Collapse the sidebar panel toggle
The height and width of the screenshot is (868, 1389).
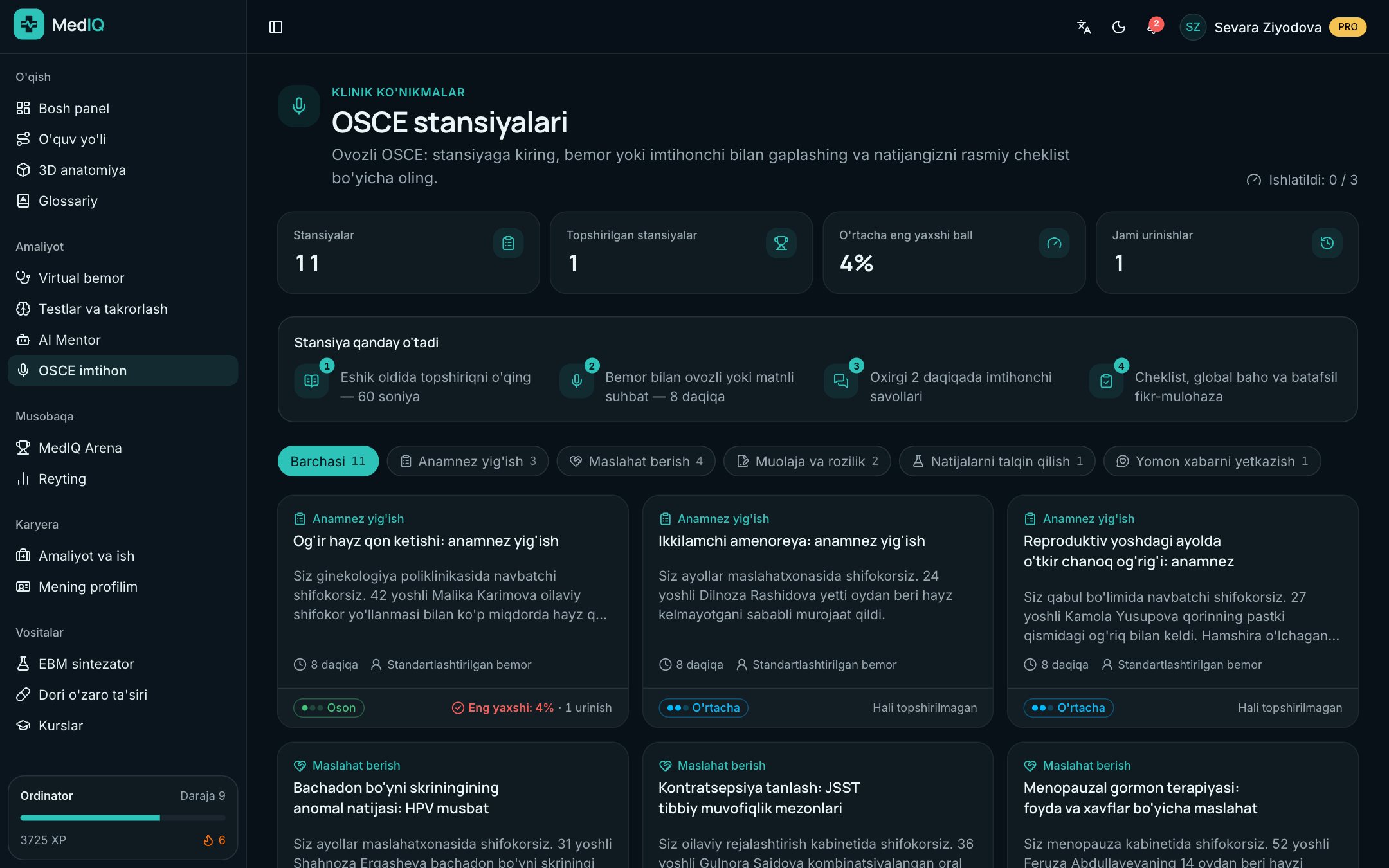(x=276, y=27)
